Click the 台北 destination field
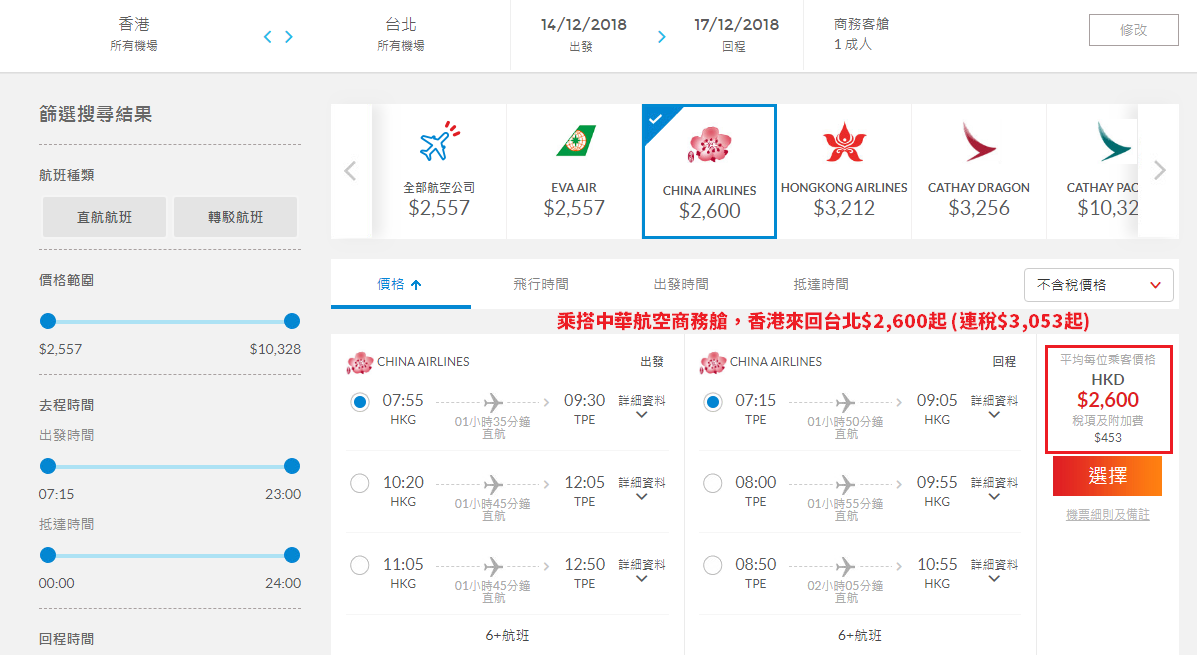 [x=401, y=34]
